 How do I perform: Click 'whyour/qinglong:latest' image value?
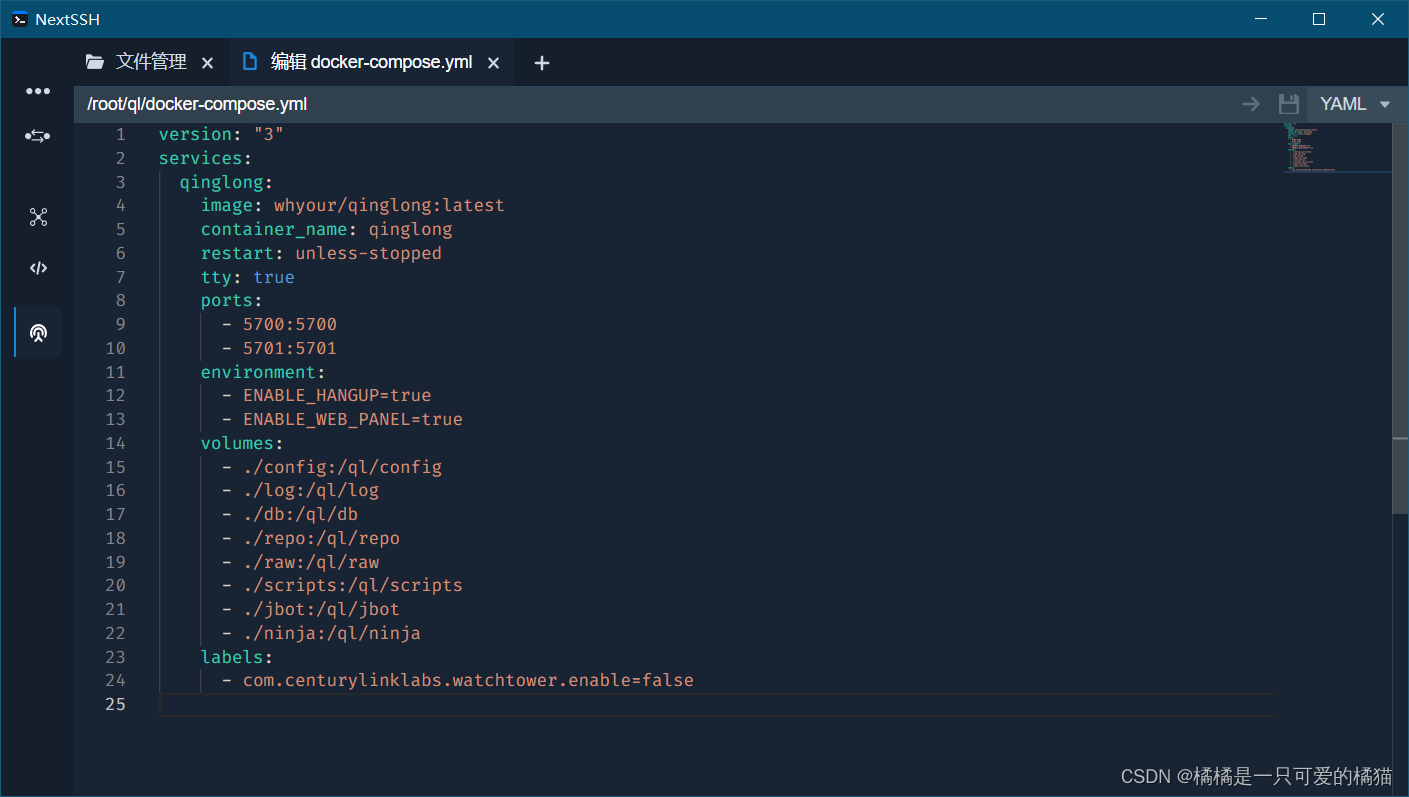pos(389,205)
